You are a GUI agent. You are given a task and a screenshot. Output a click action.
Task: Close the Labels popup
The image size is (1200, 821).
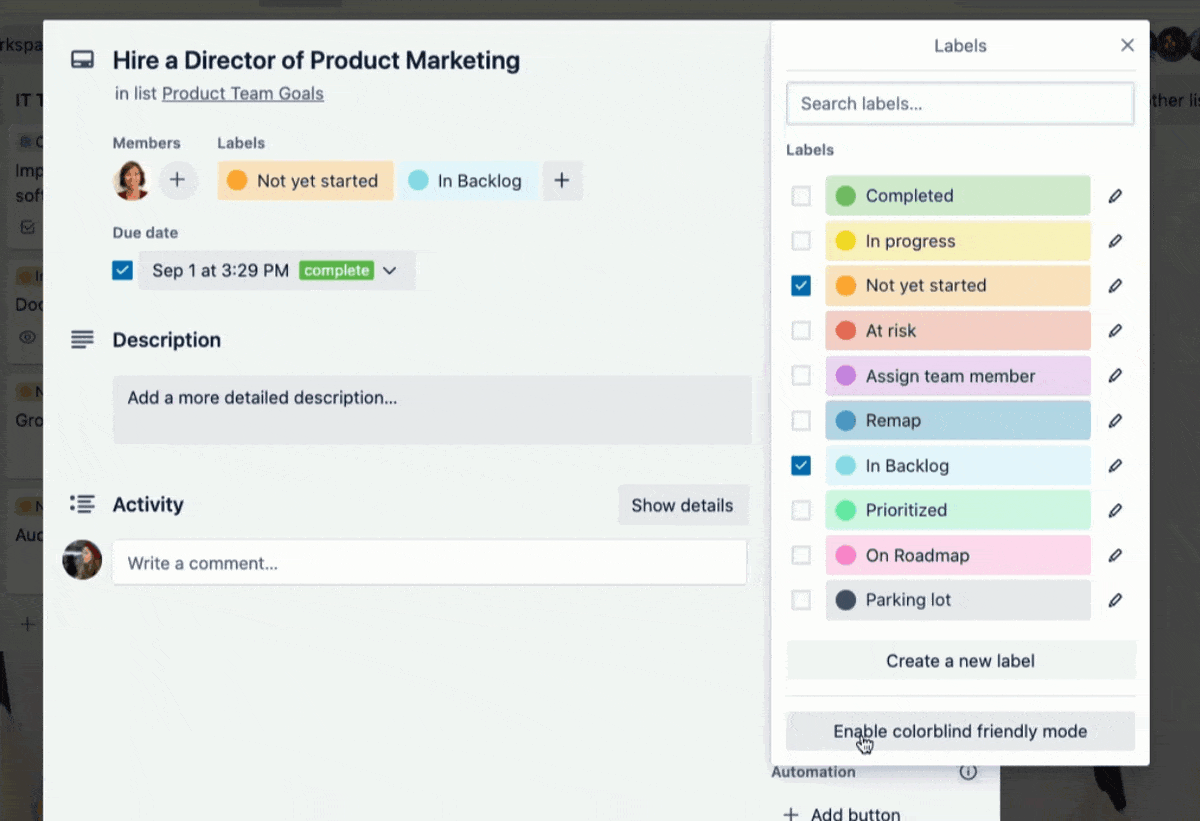1127,46
